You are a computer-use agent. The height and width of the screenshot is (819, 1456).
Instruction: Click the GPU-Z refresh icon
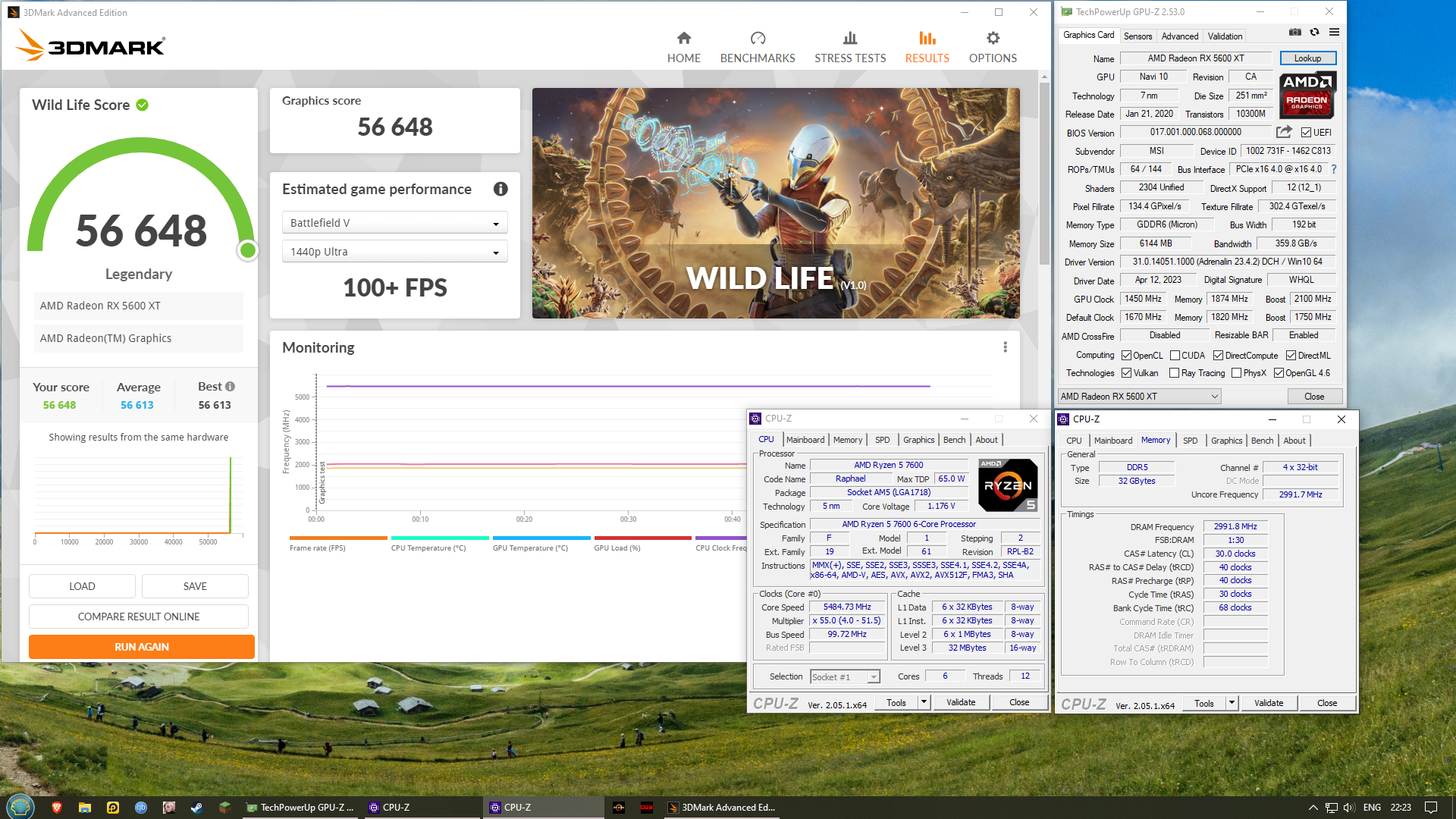pos(1314,33)
